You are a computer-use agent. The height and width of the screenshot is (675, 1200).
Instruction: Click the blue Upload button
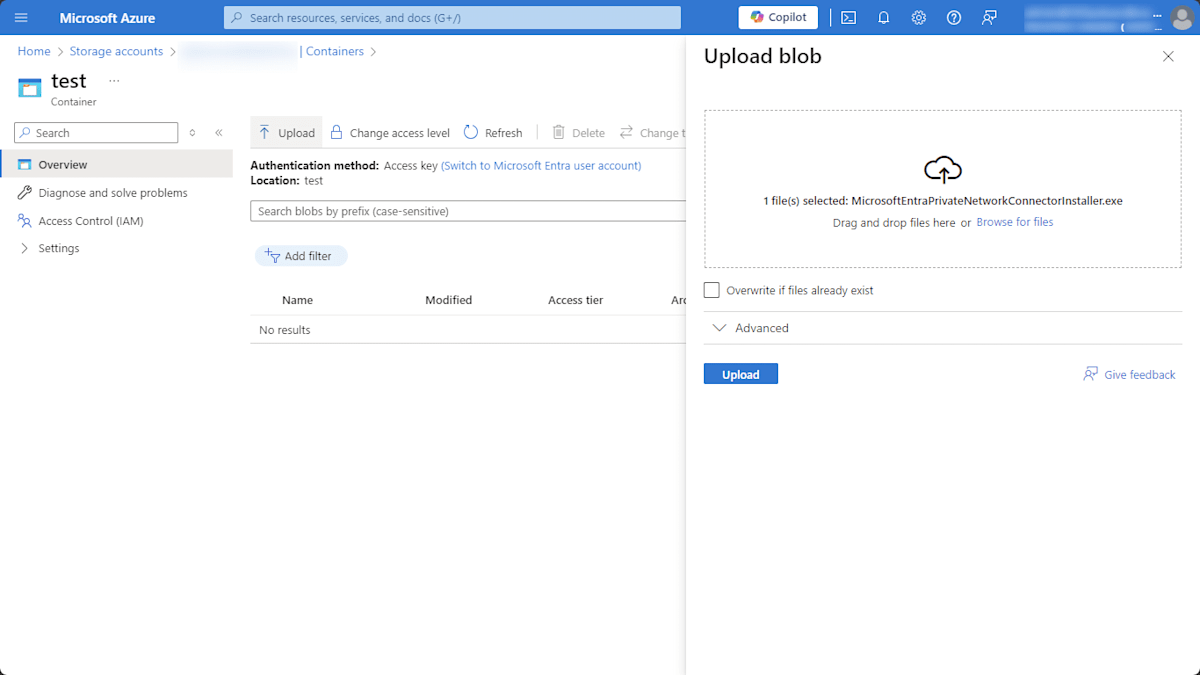click(x=741, y=374)
